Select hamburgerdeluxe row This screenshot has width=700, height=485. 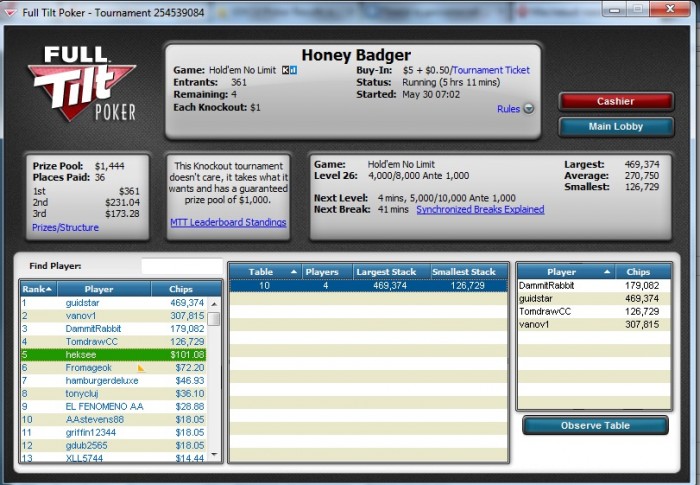pos(114,380)
